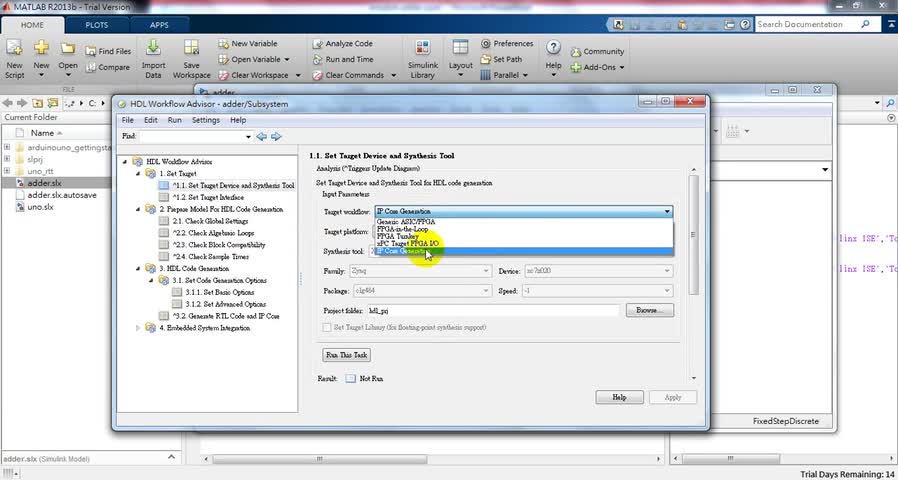Click Run and Time
The width and height of the screenshot is (898, 480).
342,59
